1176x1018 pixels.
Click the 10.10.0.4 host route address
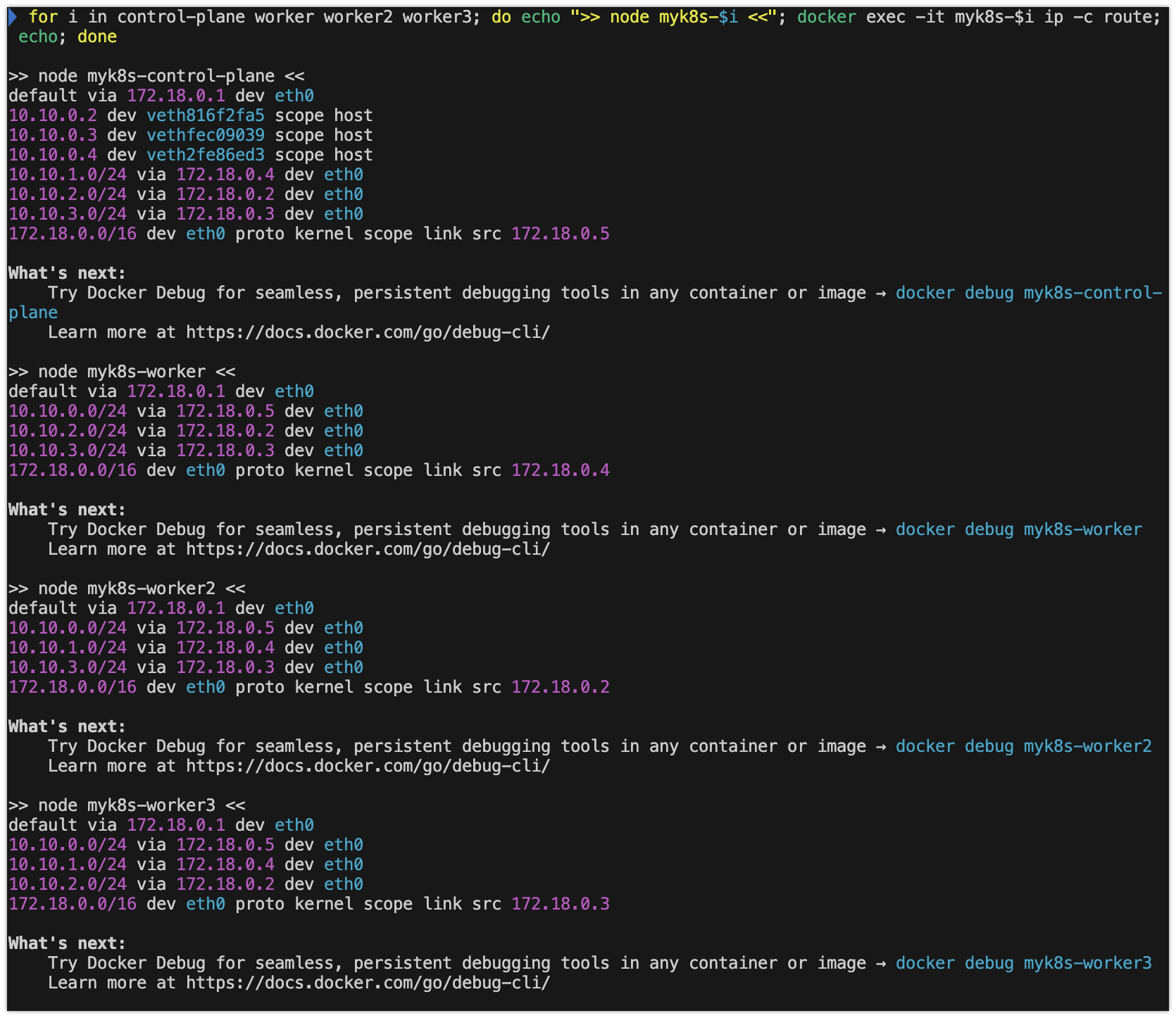[x=53, y=155]
